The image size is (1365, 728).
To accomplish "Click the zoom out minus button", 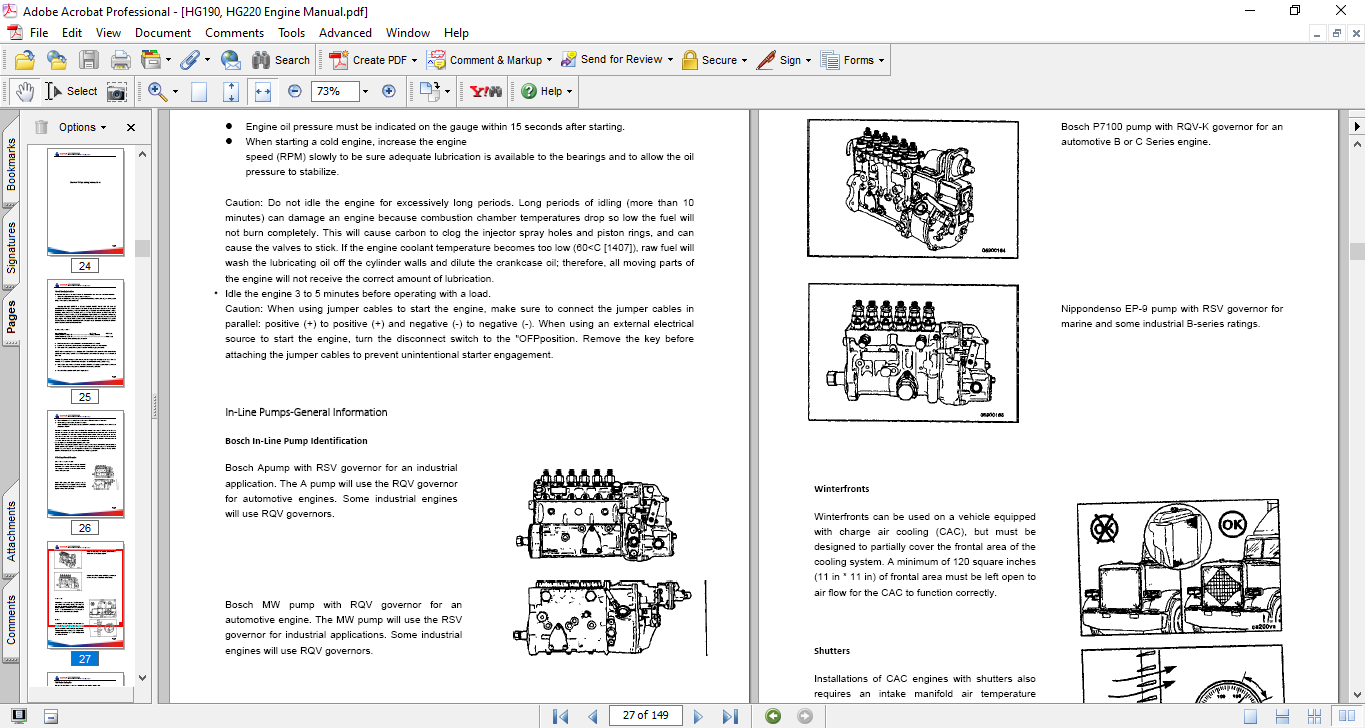I will point(294,91).
